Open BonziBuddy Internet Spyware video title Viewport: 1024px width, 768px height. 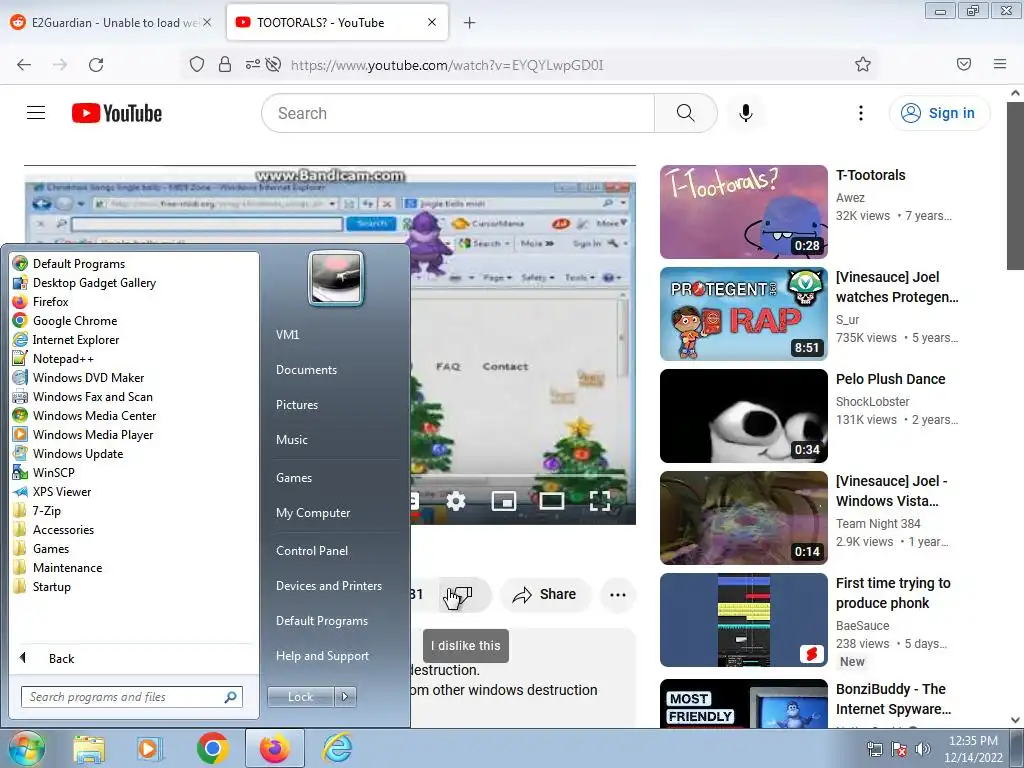point(893,699)
